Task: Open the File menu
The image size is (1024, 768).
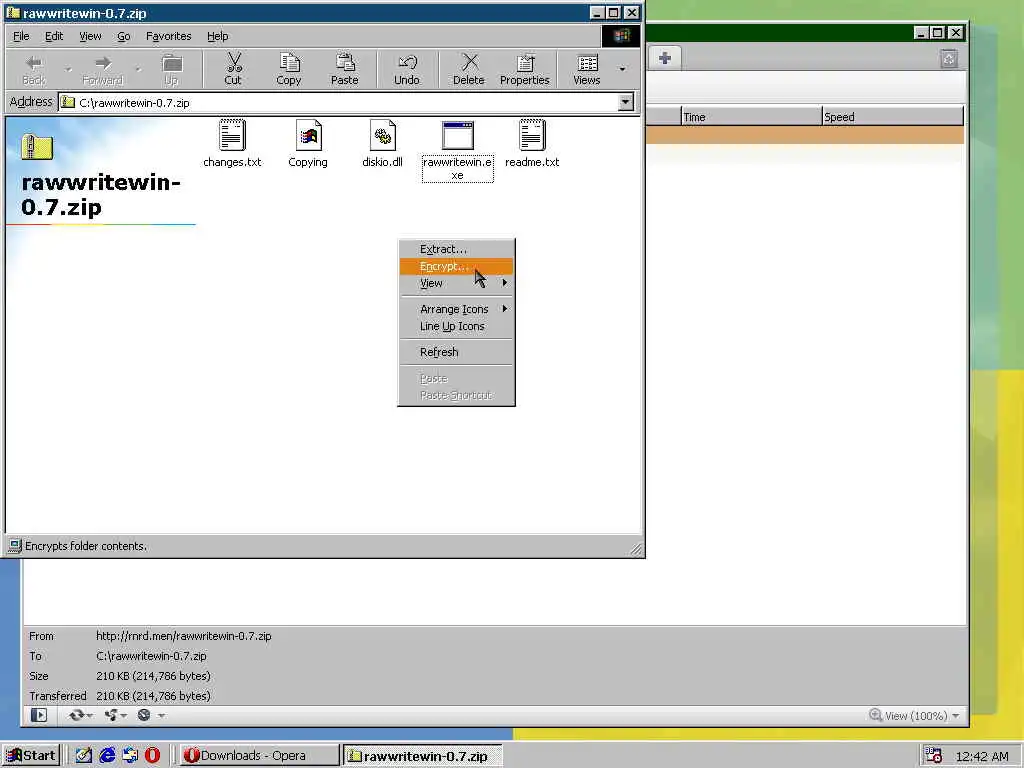Action: [21, 36]
